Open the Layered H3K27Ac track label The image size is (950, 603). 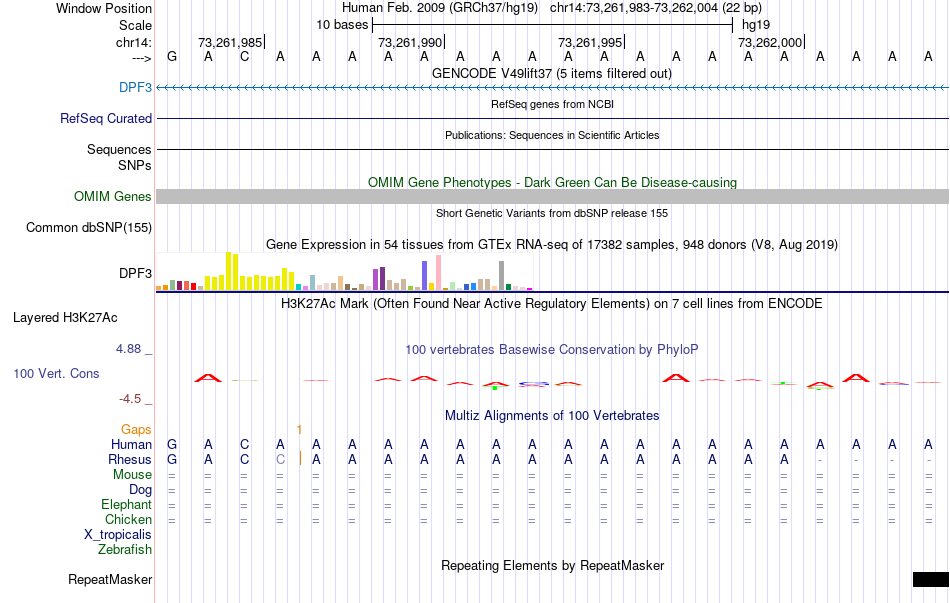(x=65, y=318)
